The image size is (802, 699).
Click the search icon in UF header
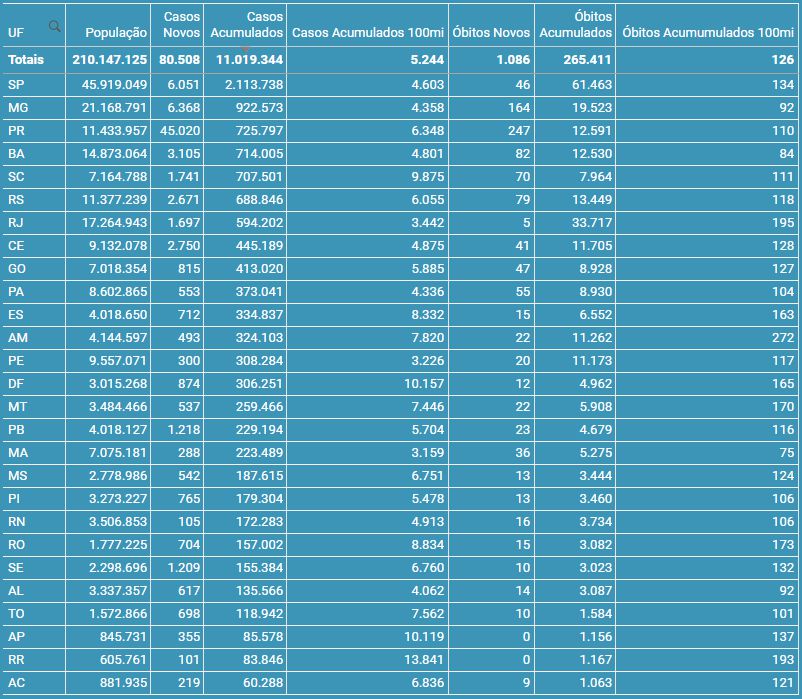54,26
